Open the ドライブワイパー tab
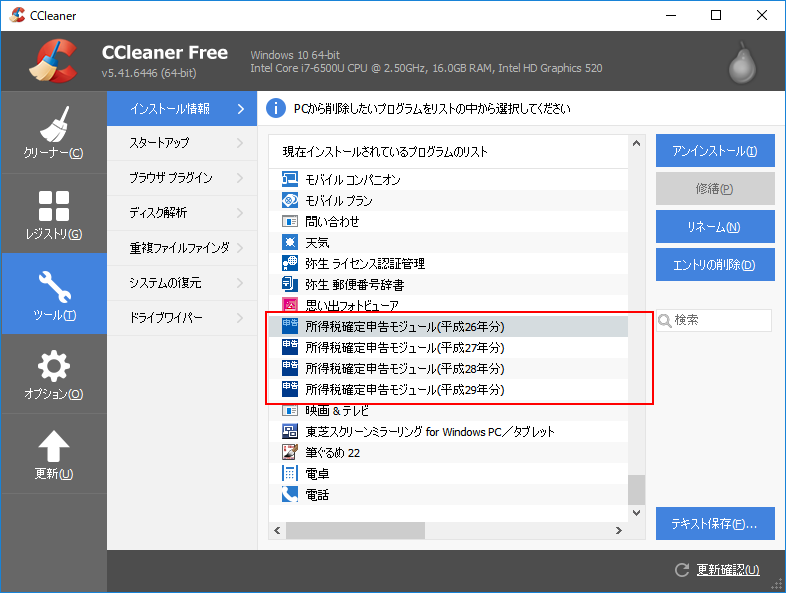This screenshot has height=593, width=786. (x=182, y=318)
